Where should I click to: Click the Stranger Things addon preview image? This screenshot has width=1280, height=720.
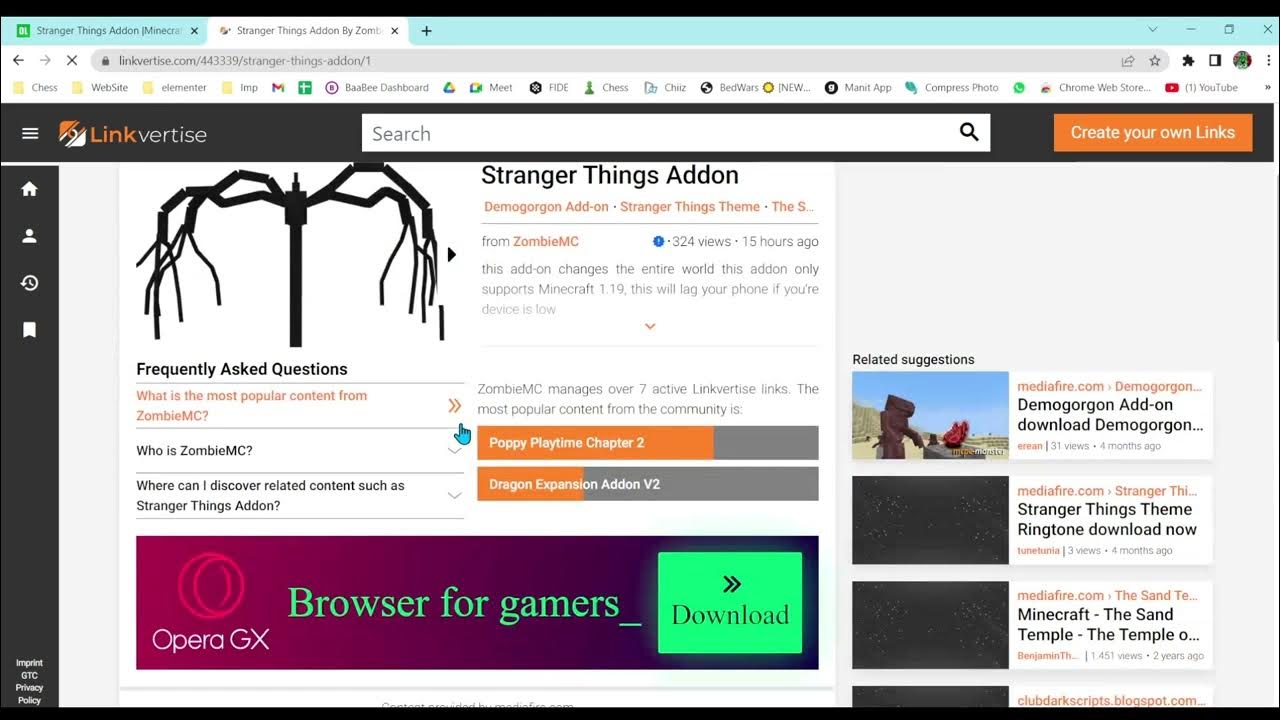coord(290,255)
